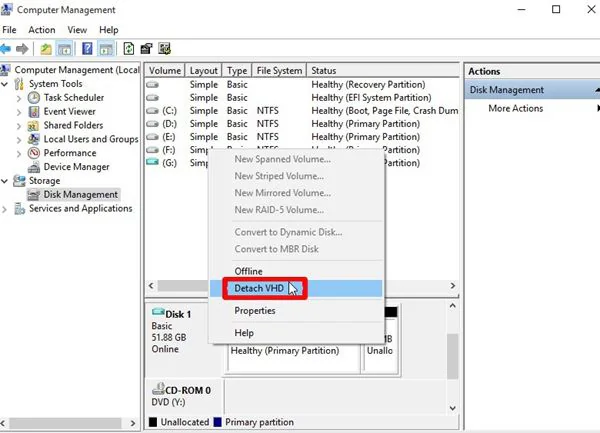Open the blue Help question mark icon
Viewport: 600px width, 433px height.
click(87, 49)
